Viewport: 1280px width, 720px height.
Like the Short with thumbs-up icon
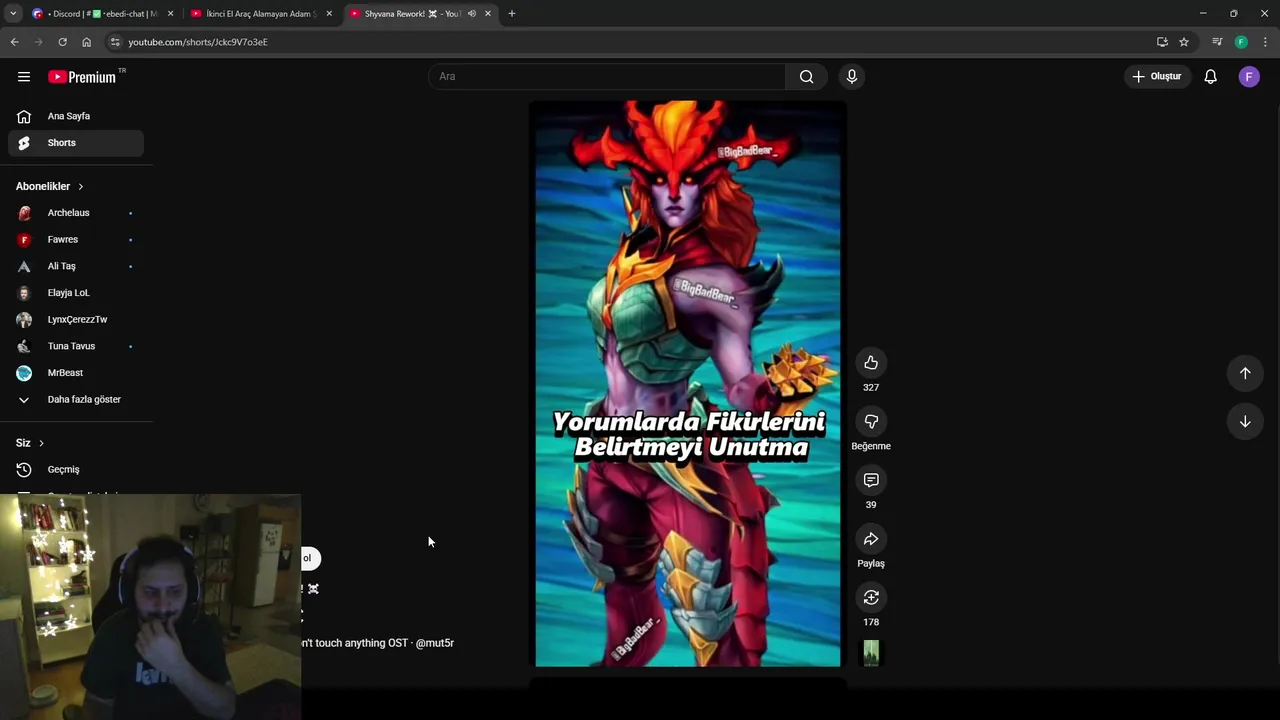(x=871, y=363)
